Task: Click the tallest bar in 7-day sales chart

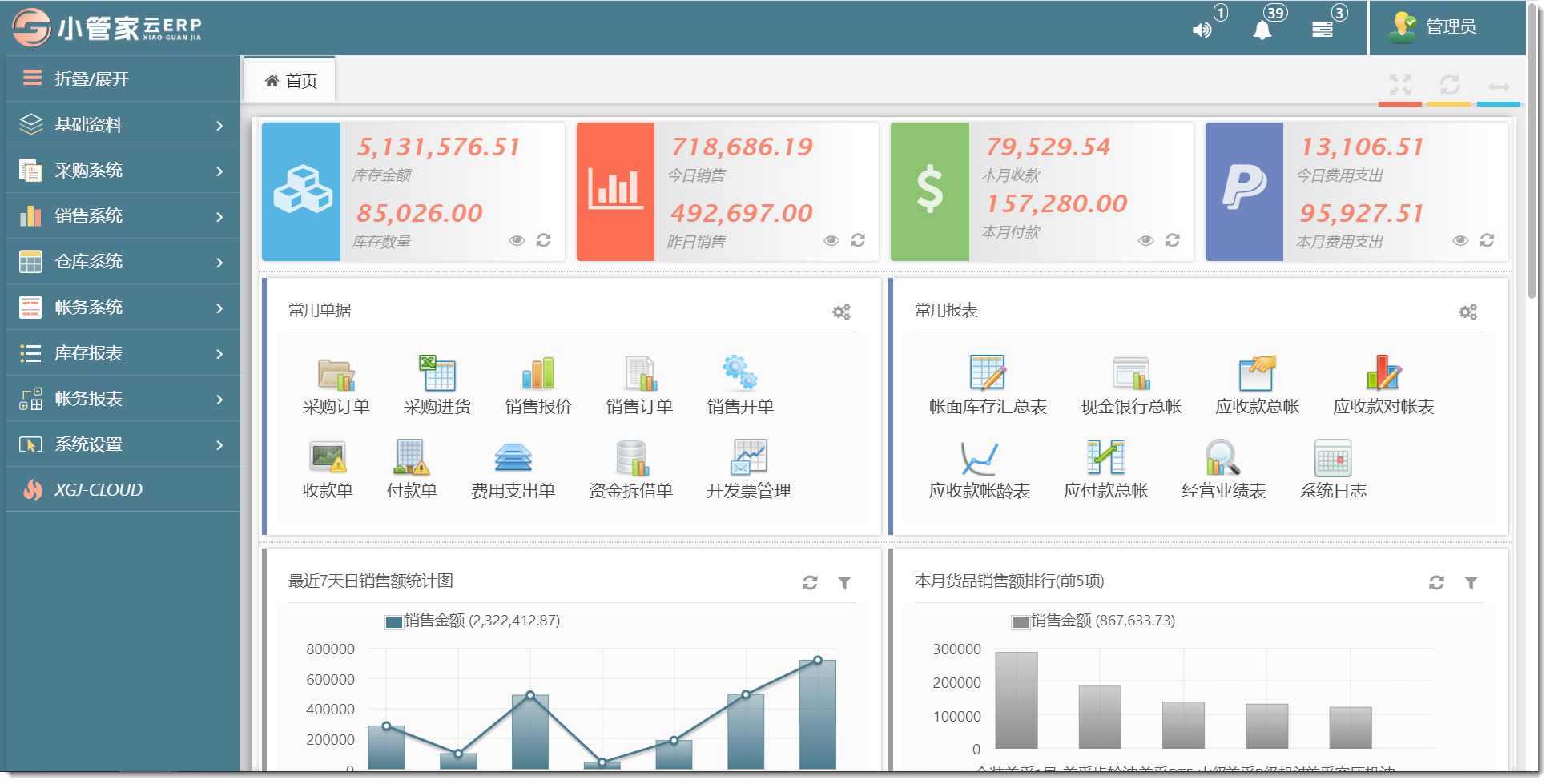Action: (817, 714)
